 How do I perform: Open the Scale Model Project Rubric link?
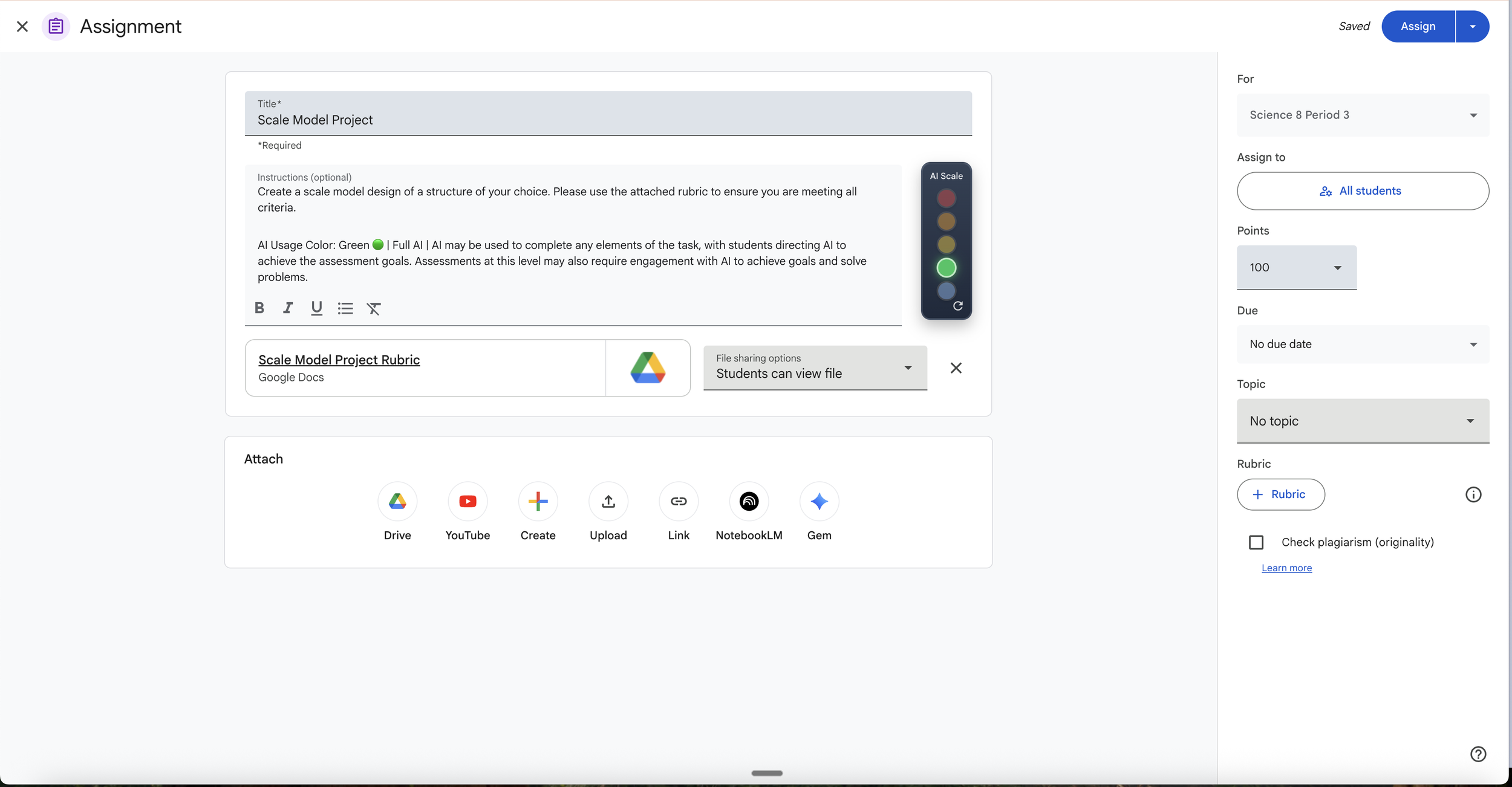tap(339, 360)
